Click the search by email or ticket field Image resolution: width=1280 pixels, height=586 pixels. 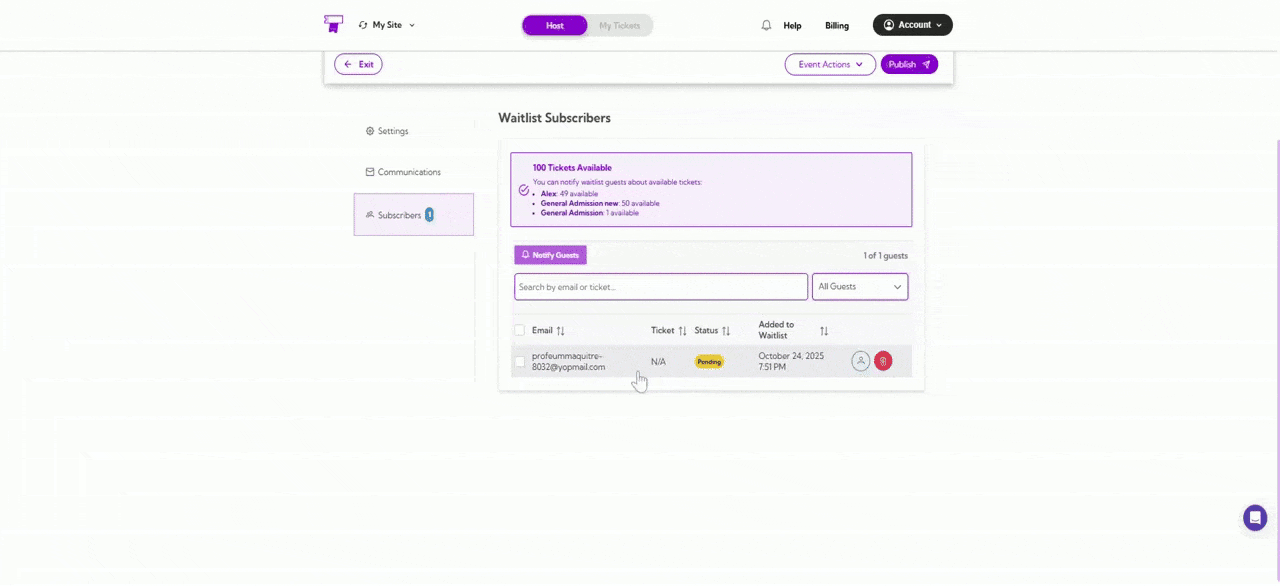(660, 287)
